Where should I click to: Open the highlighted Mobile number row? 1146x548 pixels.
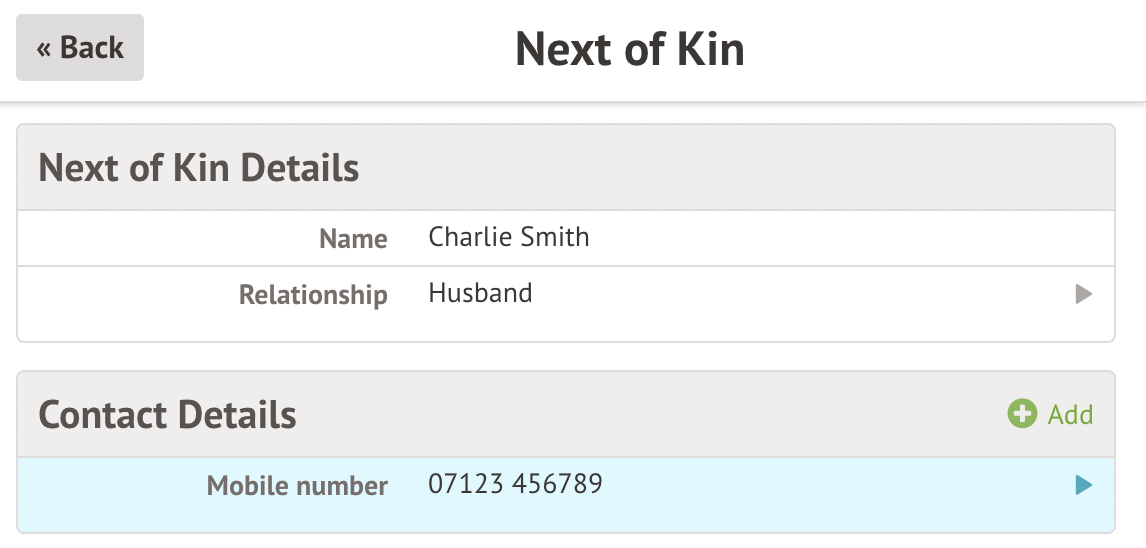click(566, 495)
